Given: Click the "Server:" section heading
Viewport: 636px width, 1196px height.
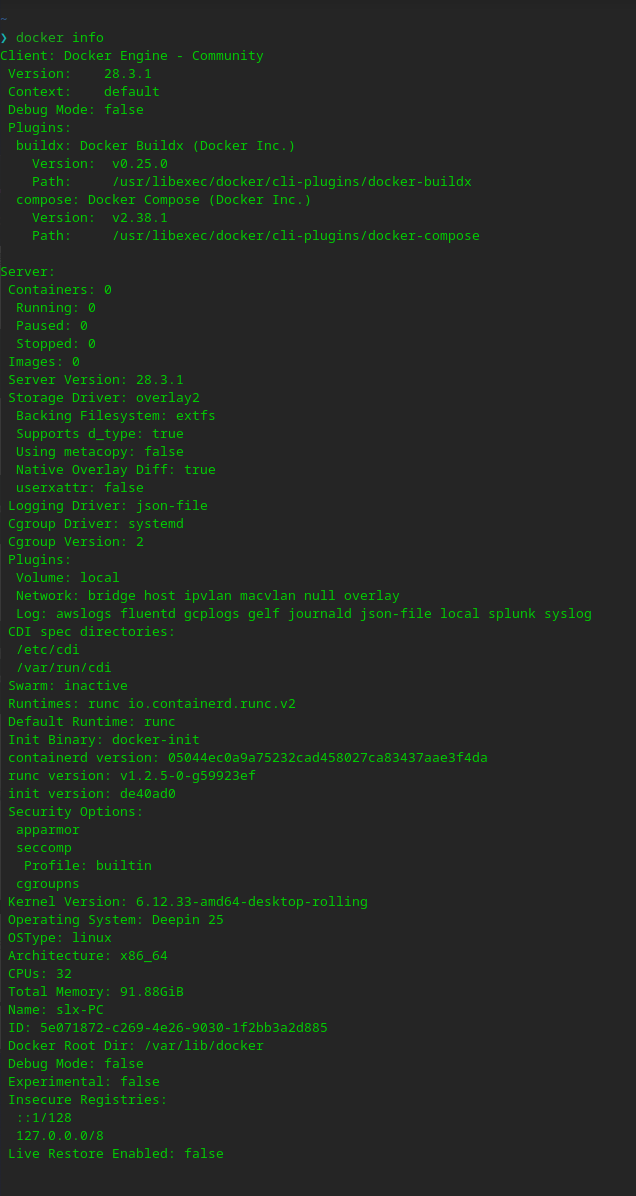Looking at the screenshot, I should point(28,272).
